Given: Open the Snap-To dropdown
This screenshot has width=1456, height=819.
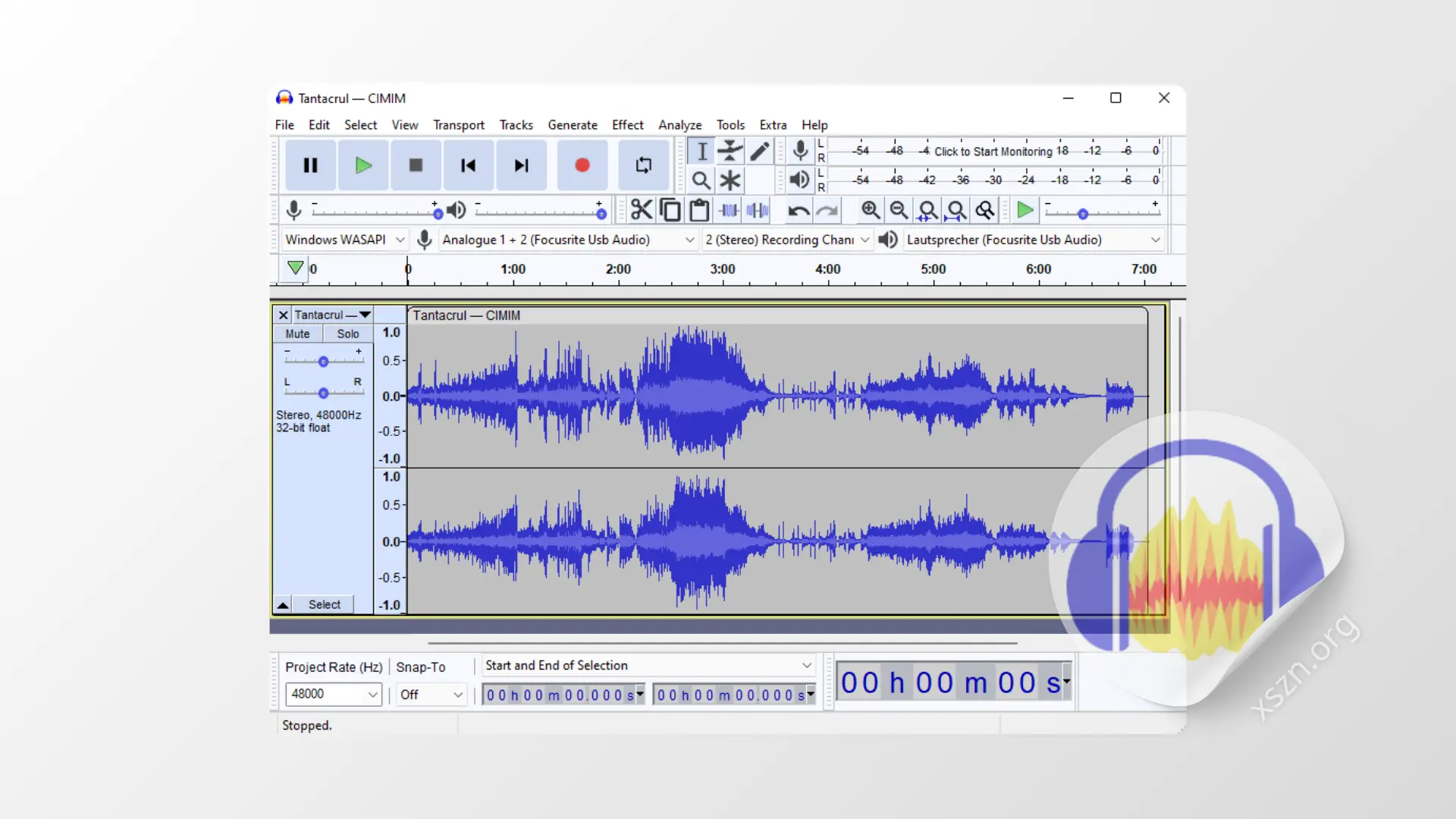Looking at the screenshot, I should [x=430, y=694].
